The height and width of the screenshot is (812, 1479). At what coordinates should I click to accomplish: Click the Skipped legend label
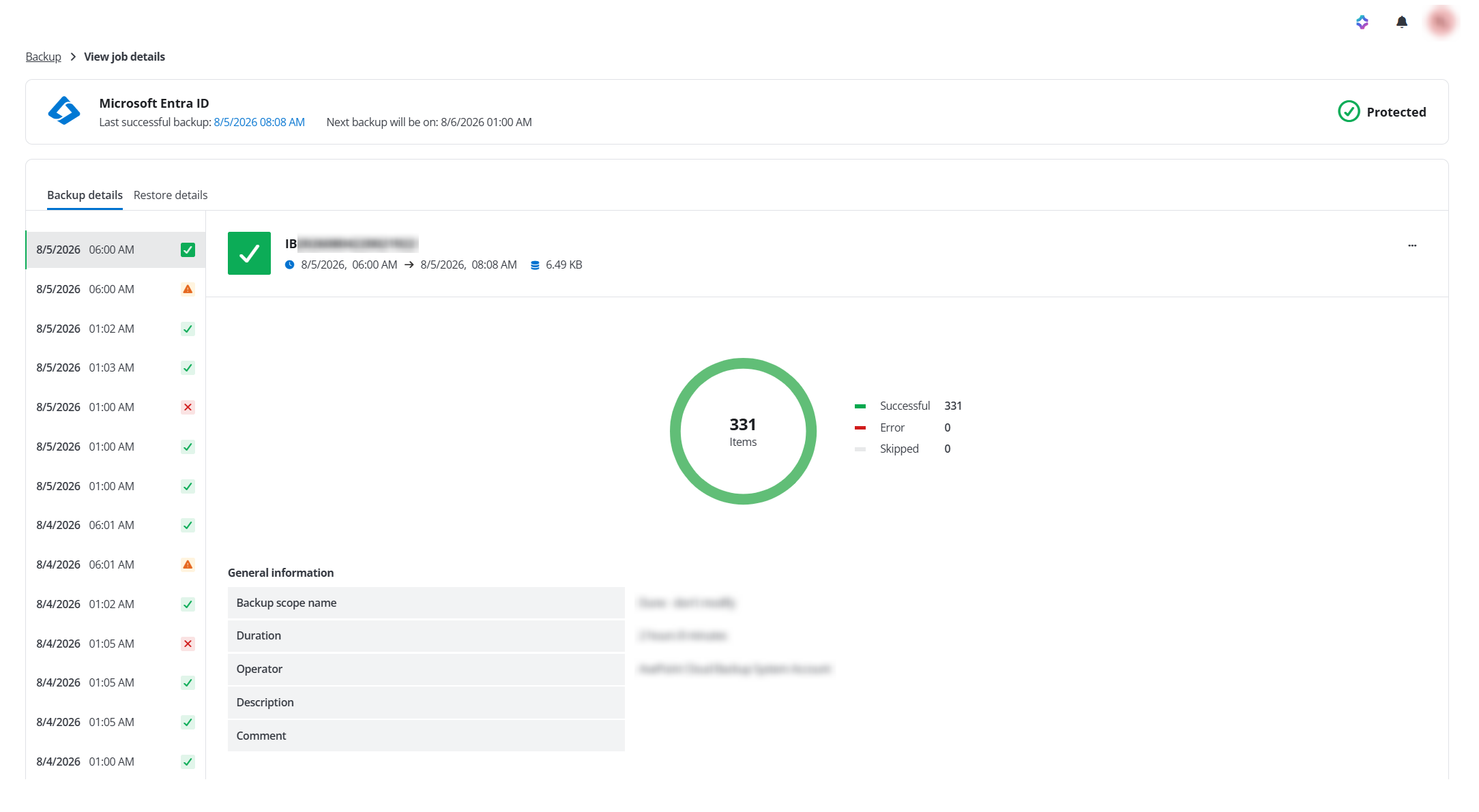(899, 449)
